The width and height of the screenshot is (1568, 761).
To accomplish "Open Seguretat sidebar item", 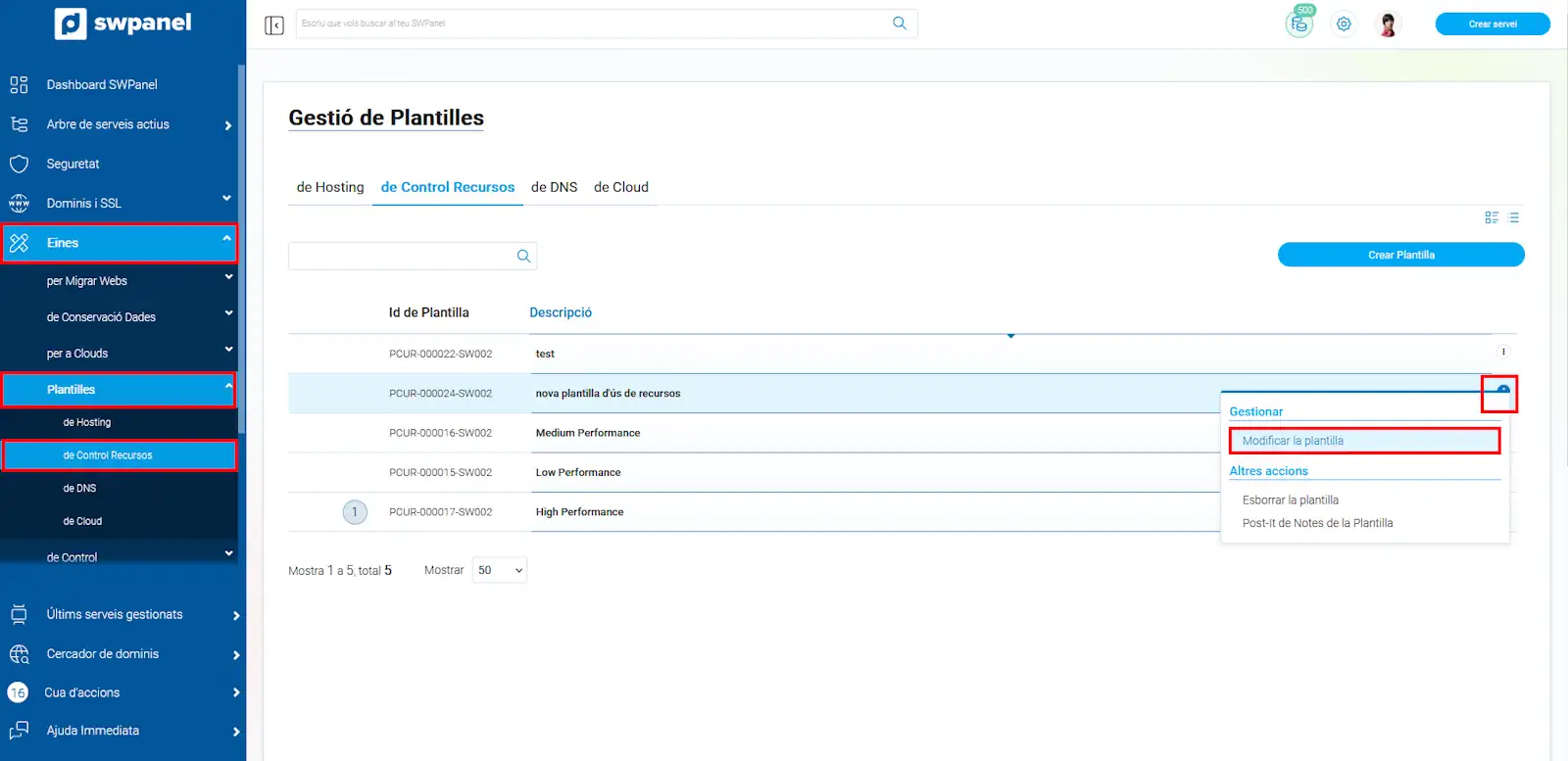I will pos(73,164).
